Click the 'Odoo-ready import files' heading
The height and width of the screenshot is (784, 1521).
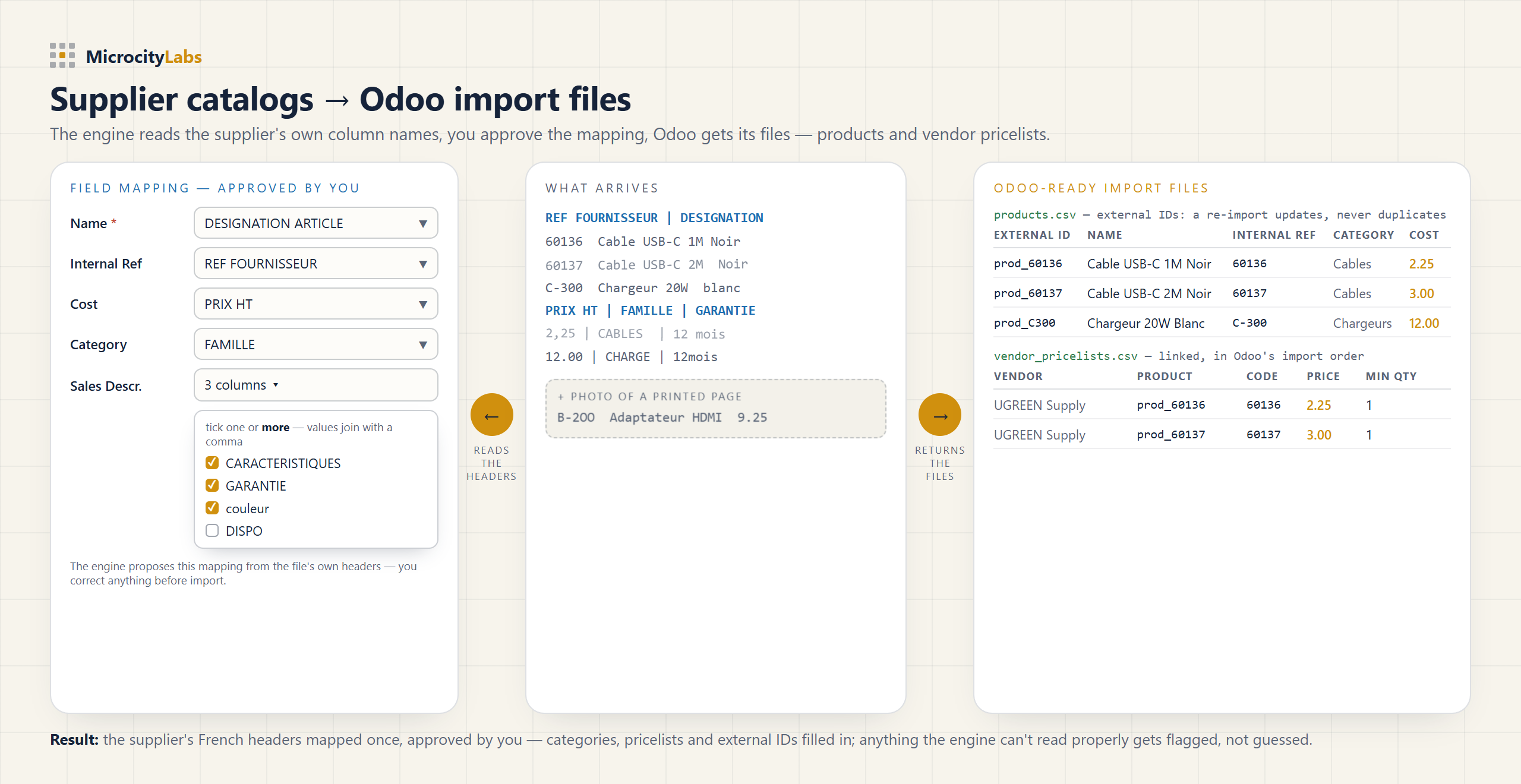point(1100,188)
